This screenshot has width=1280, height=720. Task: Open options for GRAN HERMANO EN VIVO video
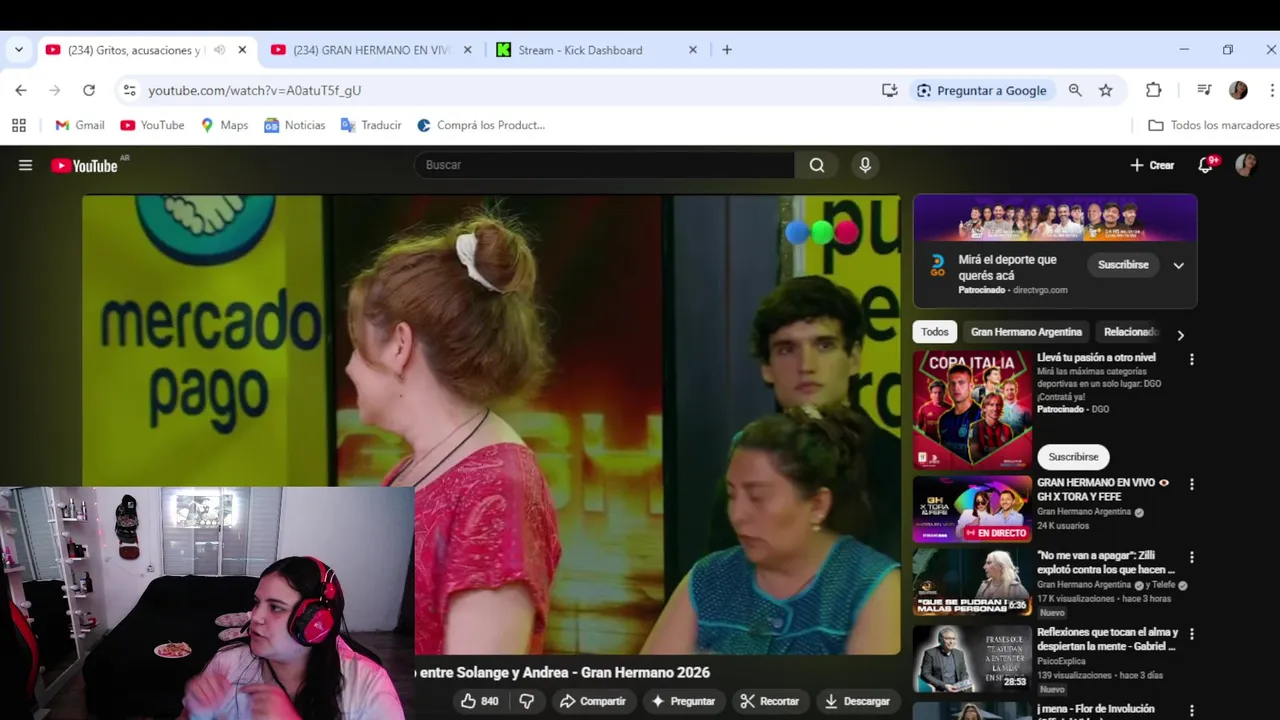coord(1191,484)
